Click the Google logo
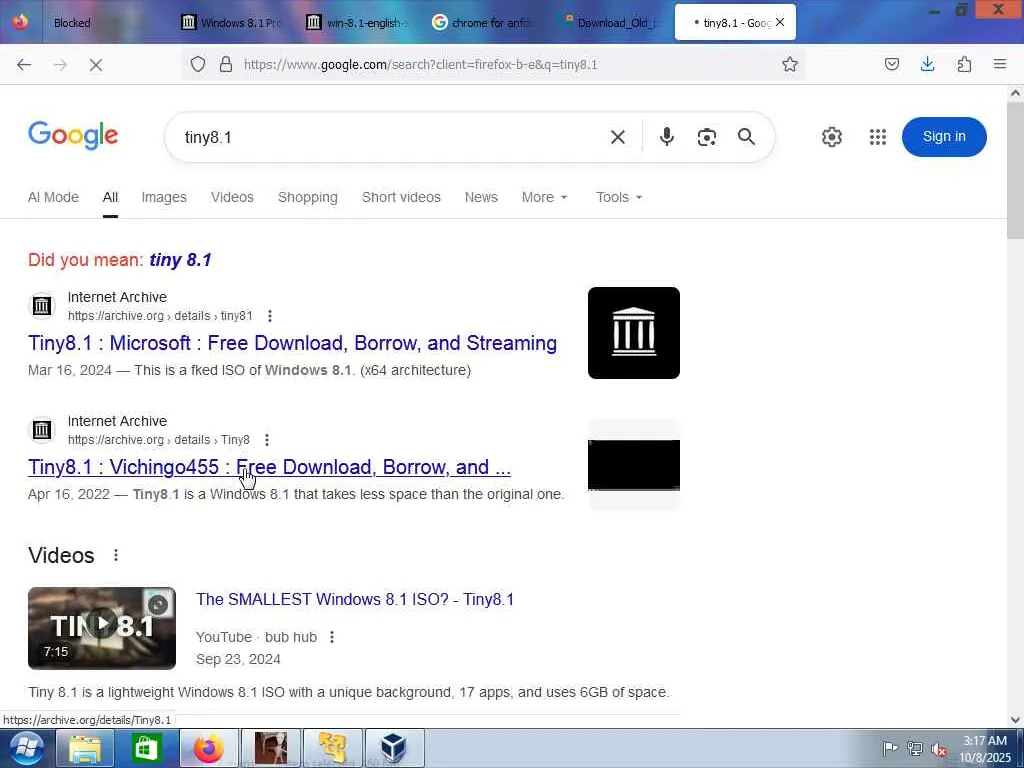The image size is (1024, 768). pyautogui.click(x=73, y=135)
